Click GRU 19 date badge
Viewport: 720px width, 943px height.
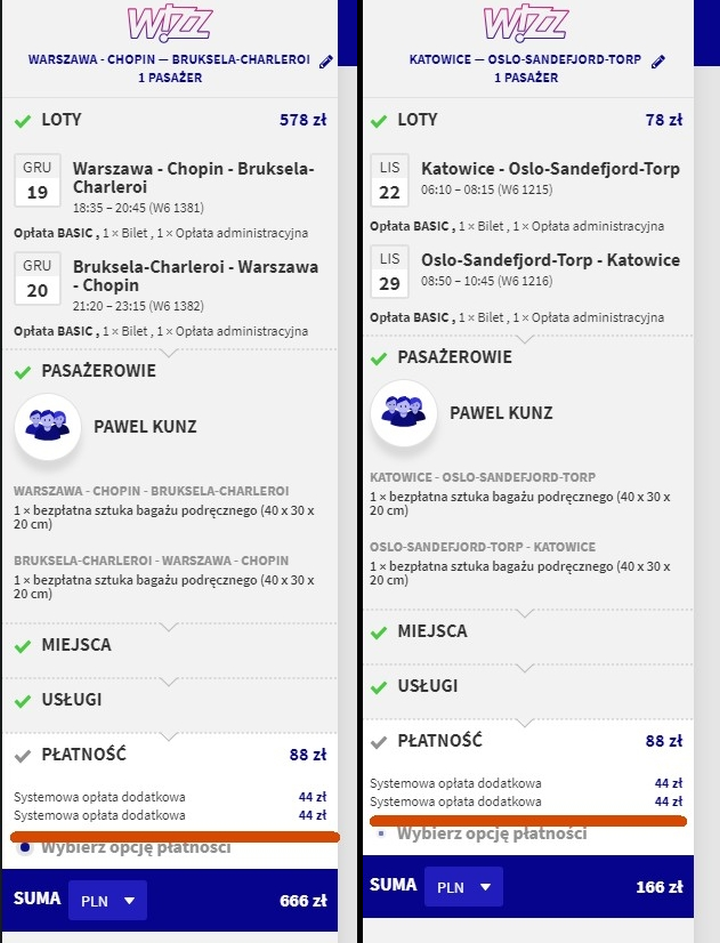tap(37, 180)
